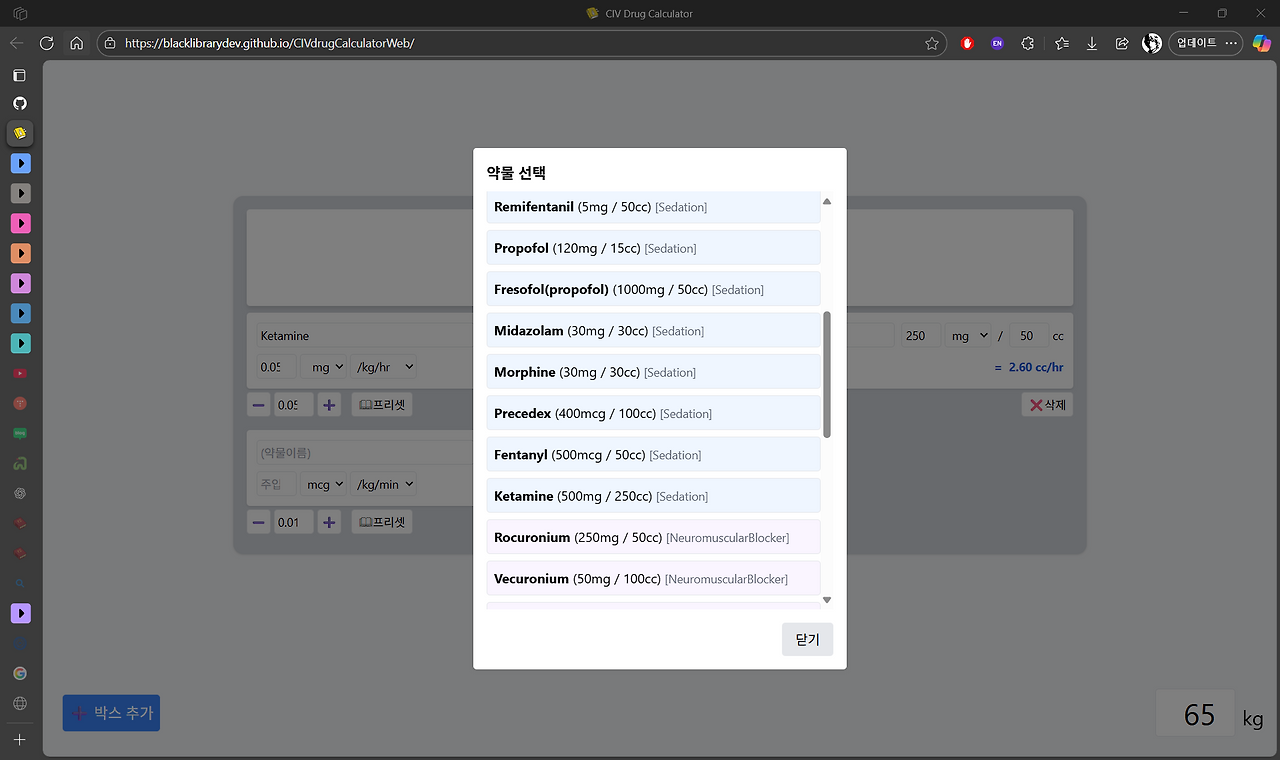
Task: Edit the 65 kg body weight field
Action: click(1197, 714)
